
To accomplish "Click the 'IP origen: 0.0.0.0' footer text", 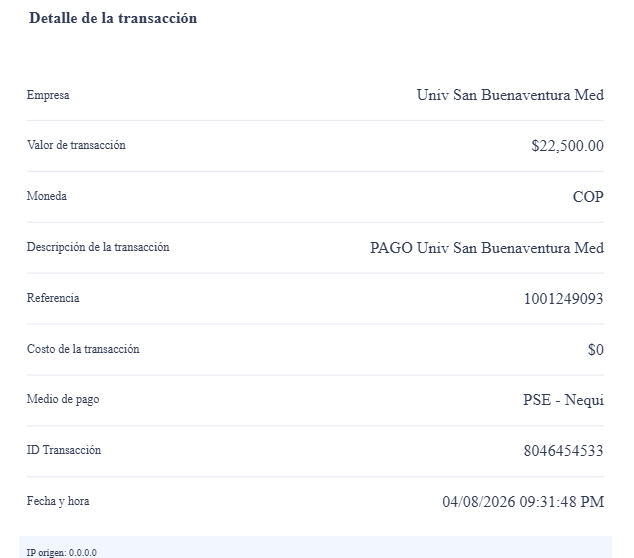I will (61, 553).
